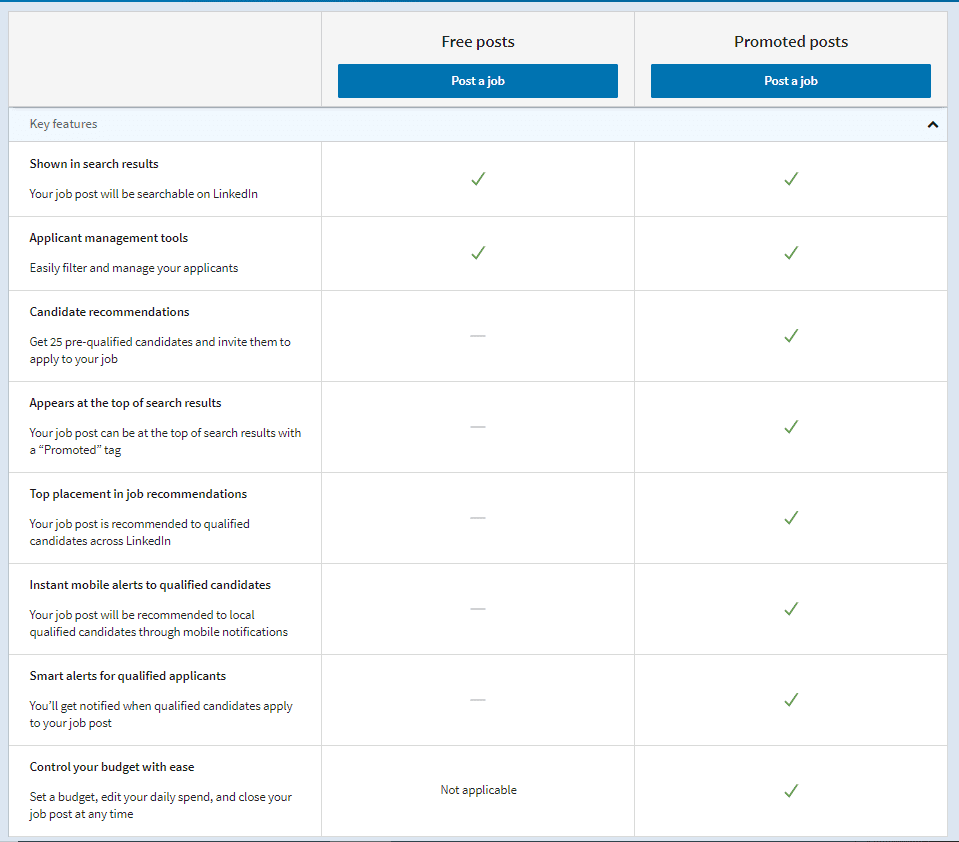Image resolution: width=959 pixels, height=842 pixels.
Task: Click Promoted checkmark for Top placement in job recommendations
Action: 791,518
